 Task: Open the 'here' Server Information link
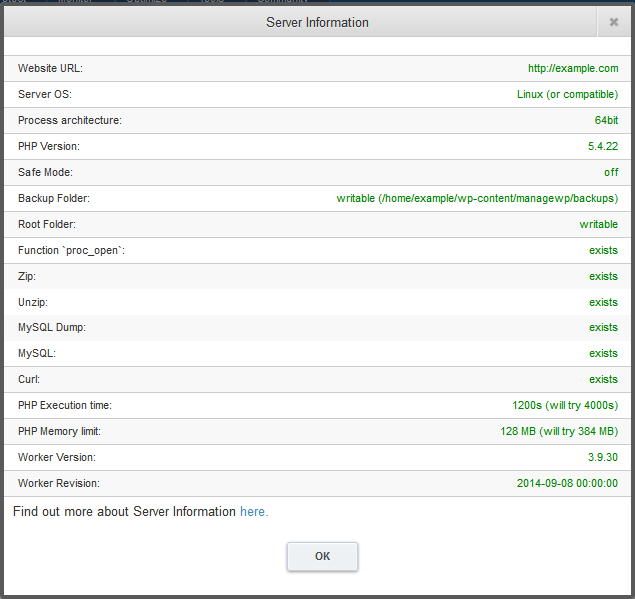point(254,512)
